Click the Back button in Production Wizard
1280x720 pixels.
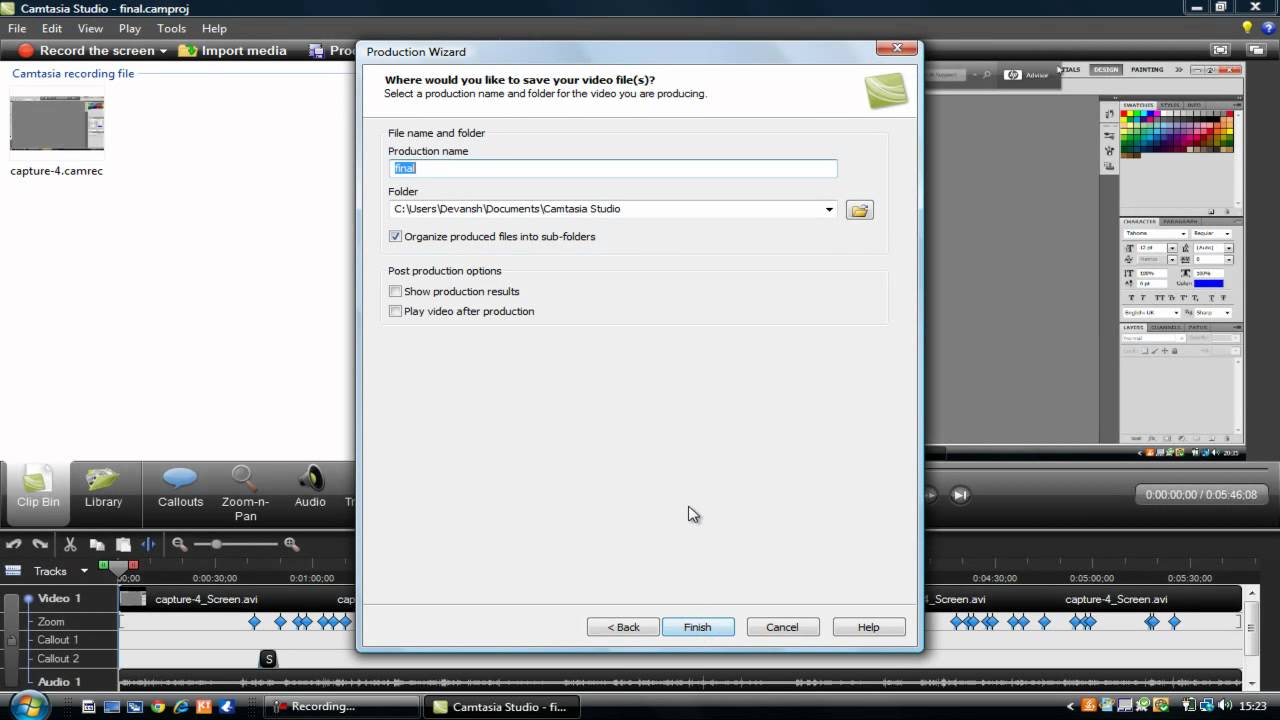click(x=623, y=627)
